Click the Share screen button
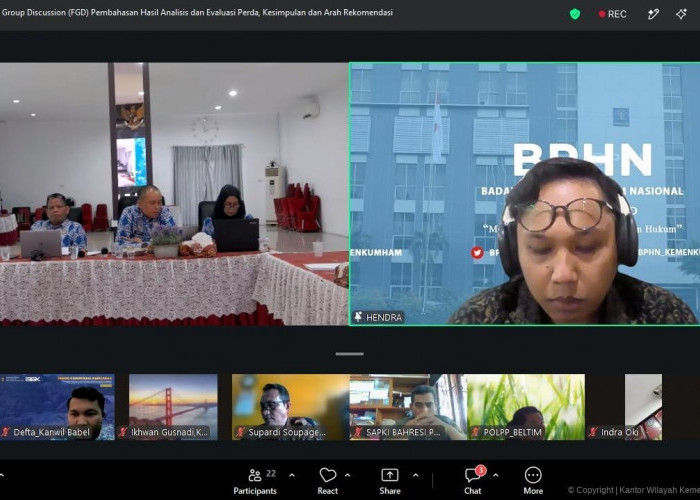 coord(390,481)
